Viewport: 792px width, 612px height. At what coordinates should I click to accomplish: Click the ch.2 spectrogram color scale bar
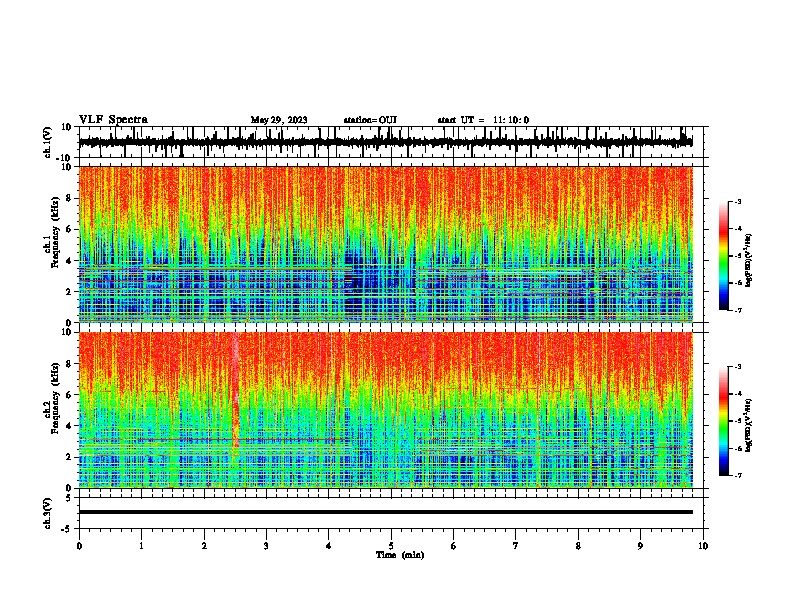724,421
